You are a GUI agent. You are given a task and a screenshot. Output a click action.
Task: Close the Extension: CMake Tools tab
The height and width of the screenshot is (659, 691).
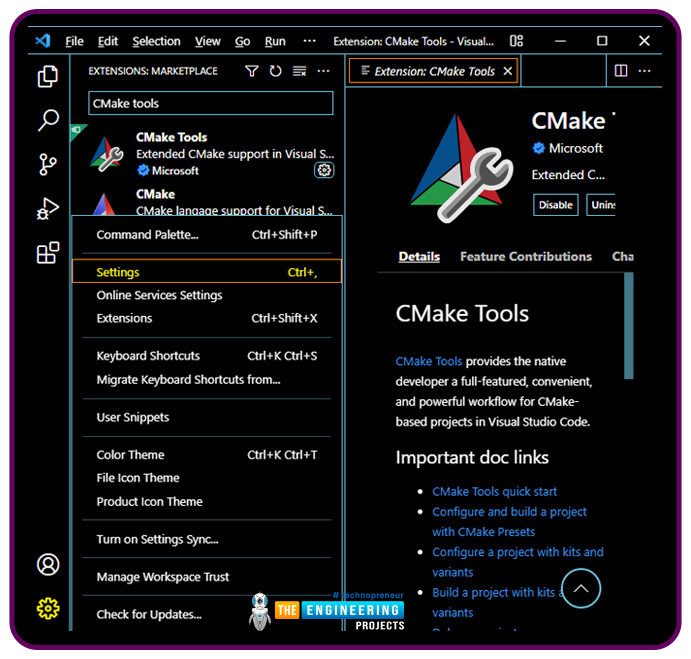[x=508, y=71]
